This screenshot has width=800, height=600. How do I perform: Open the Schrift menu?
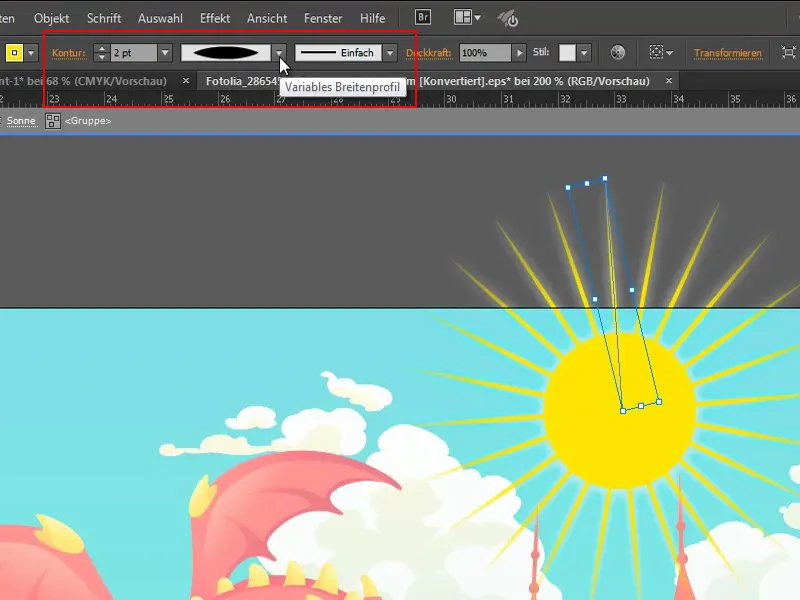104,18
